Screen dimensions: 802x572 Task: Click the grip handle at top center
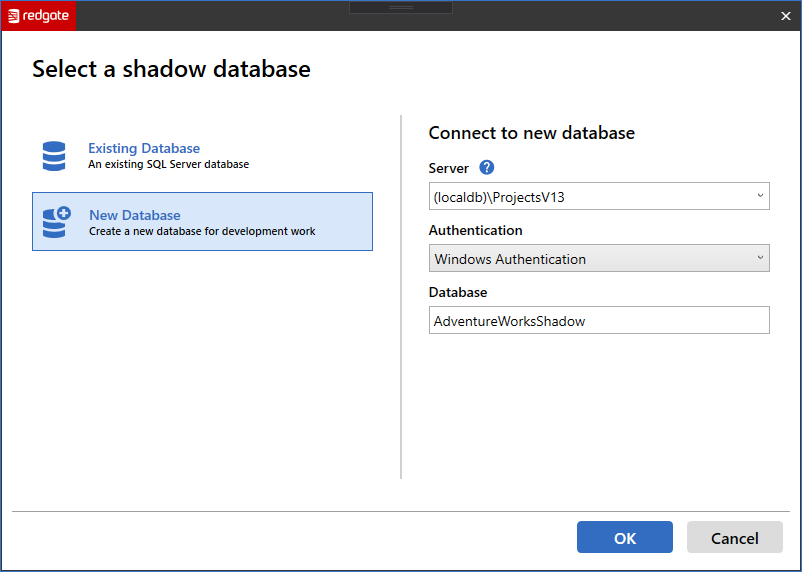(401, 8)
